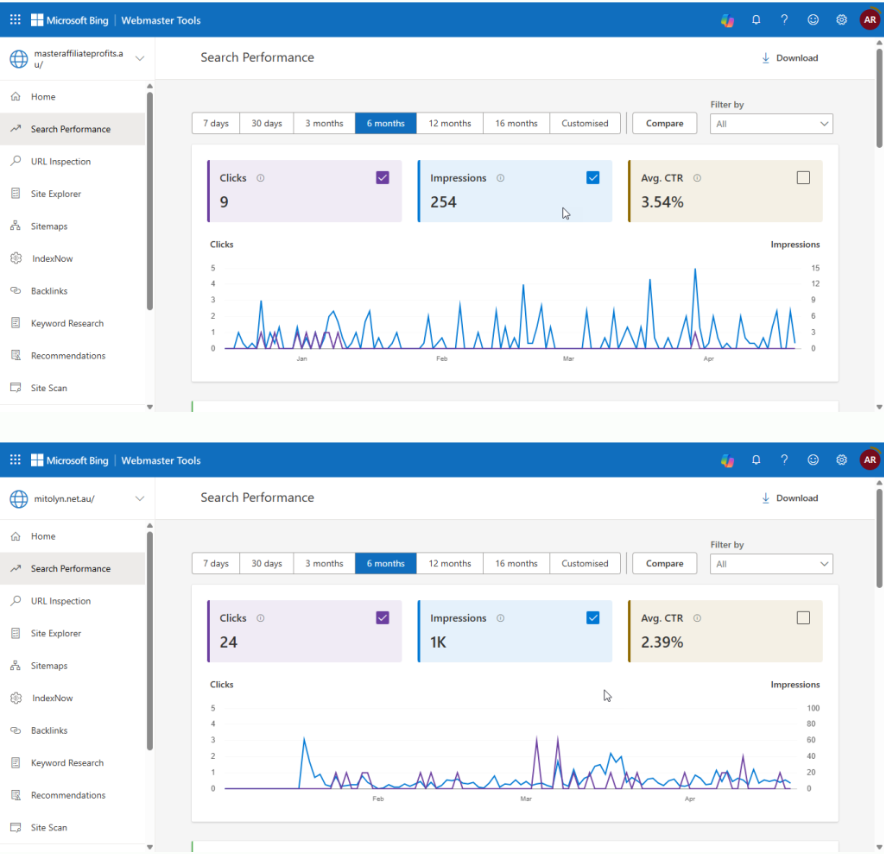The width and height of the screenshot is (884, 854).
Task: Click Compare button in the mitolyn report
Action: pos(665,564)
